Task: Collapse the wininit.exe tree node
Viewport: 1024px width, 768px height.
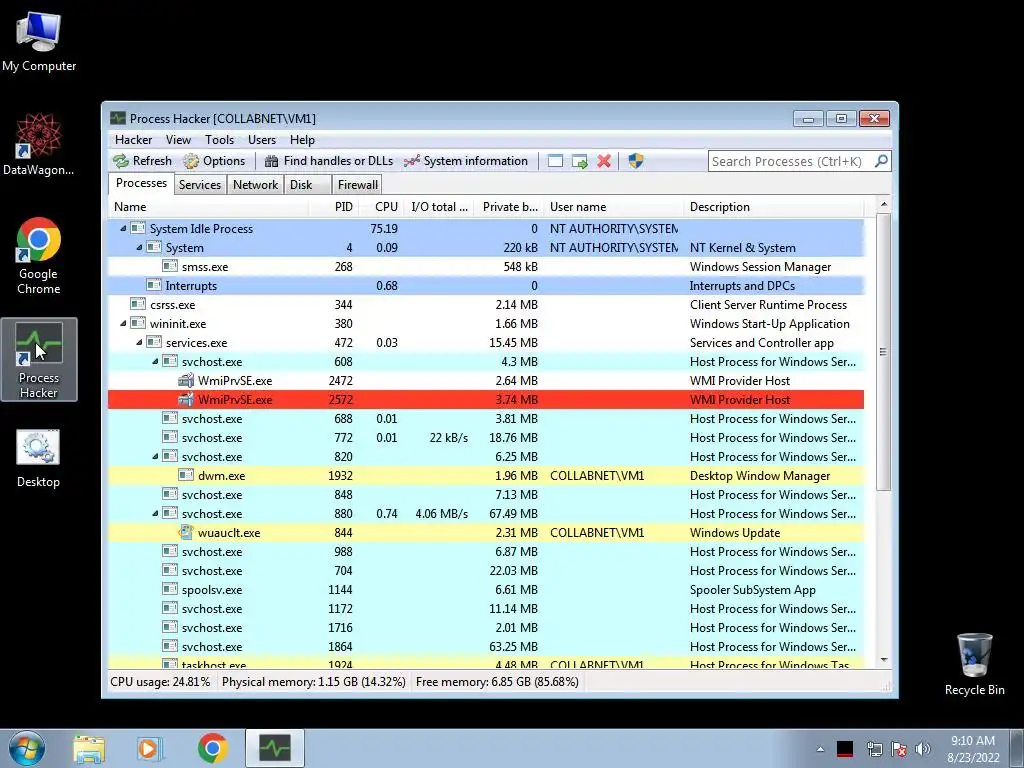Action: [123, 323]
